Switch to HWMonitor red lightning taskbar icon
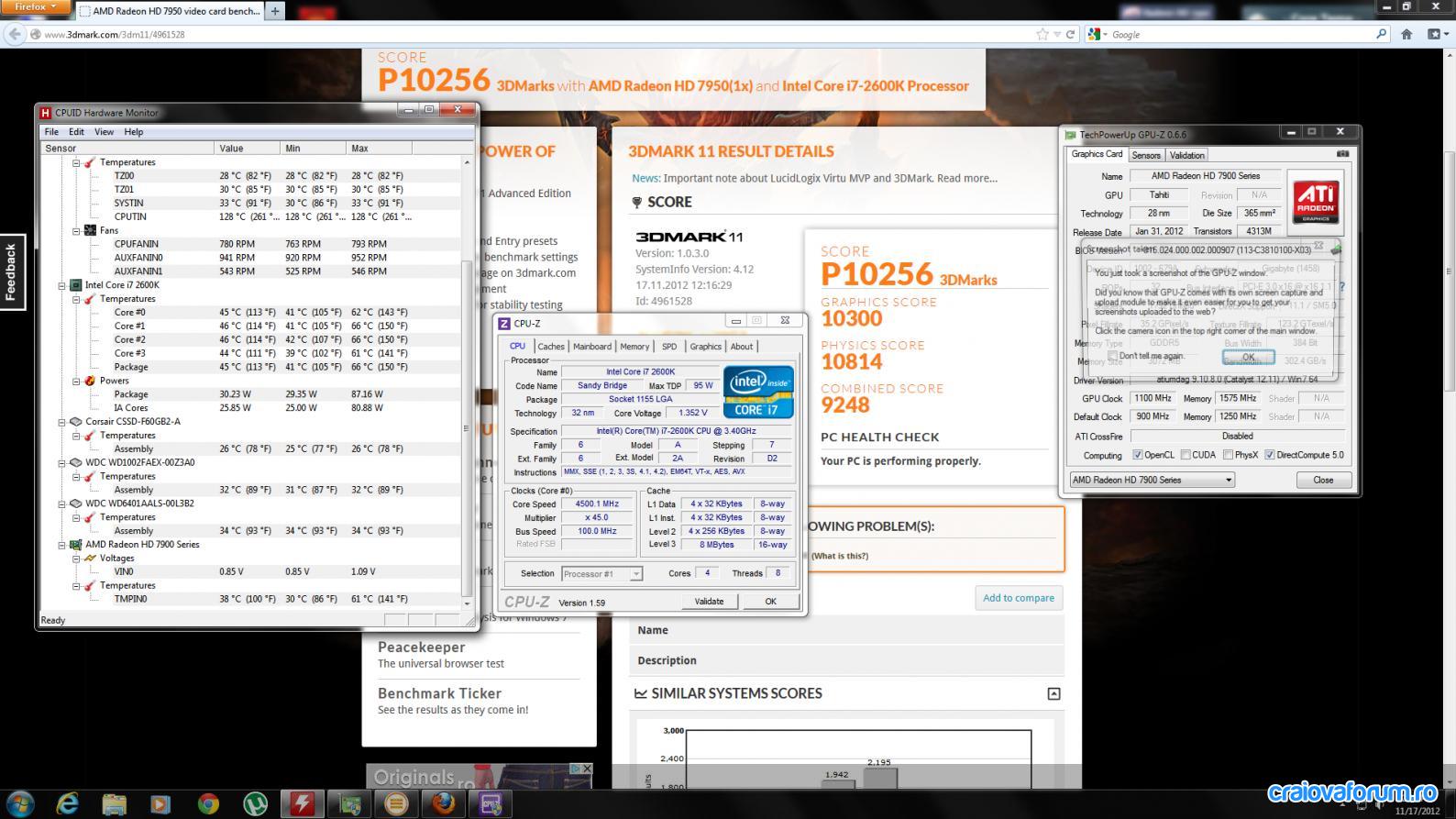The width and height of the screenshot is (1456, 819). (x=302, y=804)
